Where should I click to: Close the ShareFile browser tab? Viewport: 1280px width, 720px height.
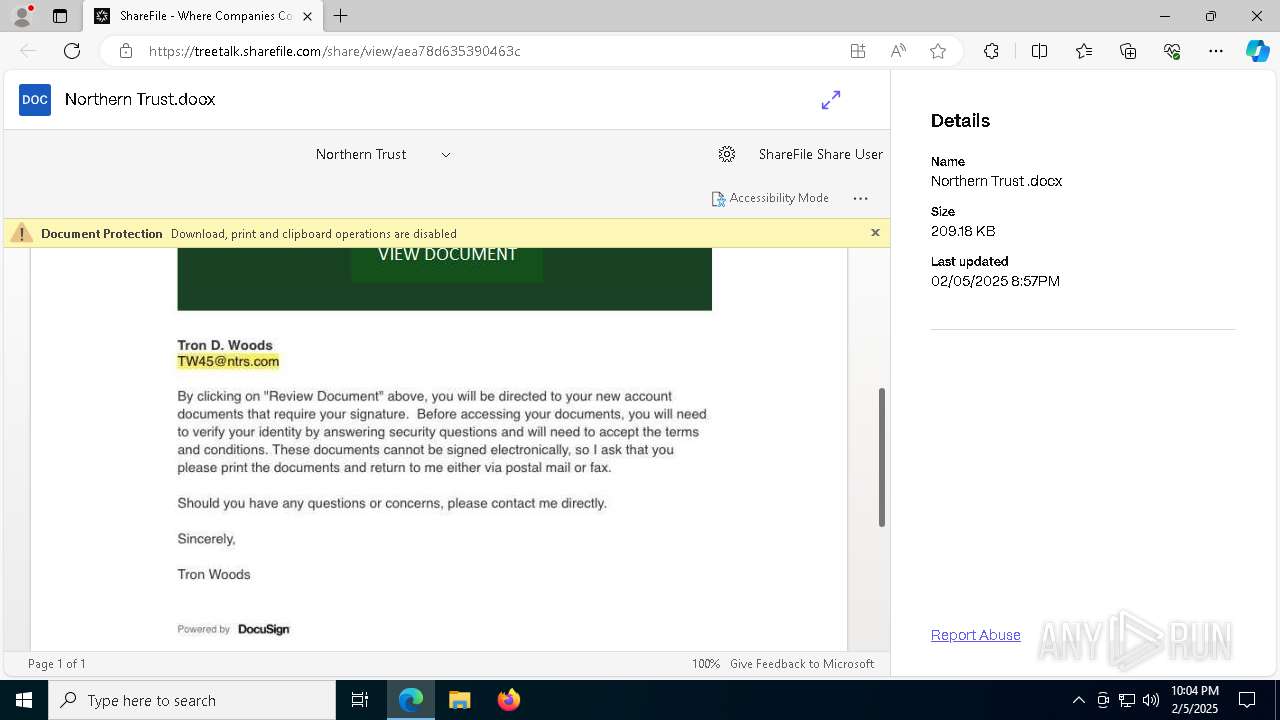pos(307,16)
